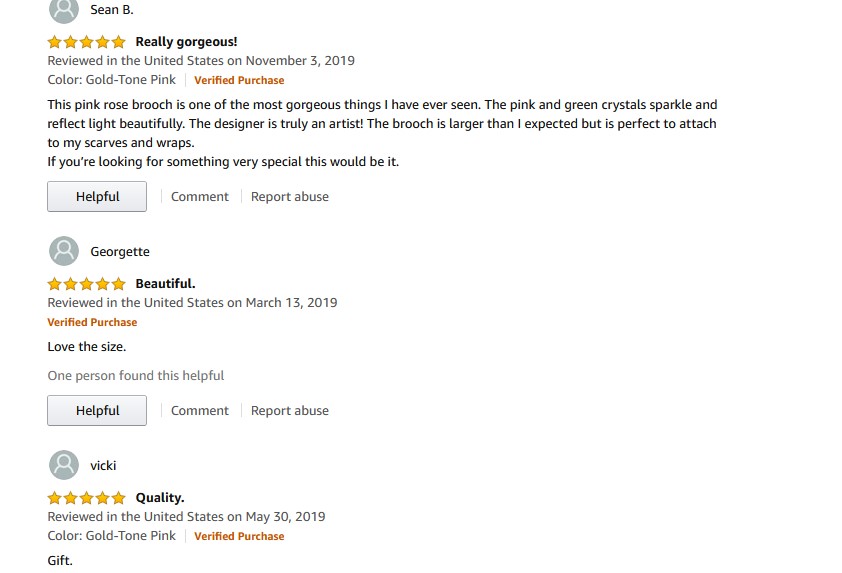Open vicki profile name link
The image size is (842, 573).
(x=103, y=466)
